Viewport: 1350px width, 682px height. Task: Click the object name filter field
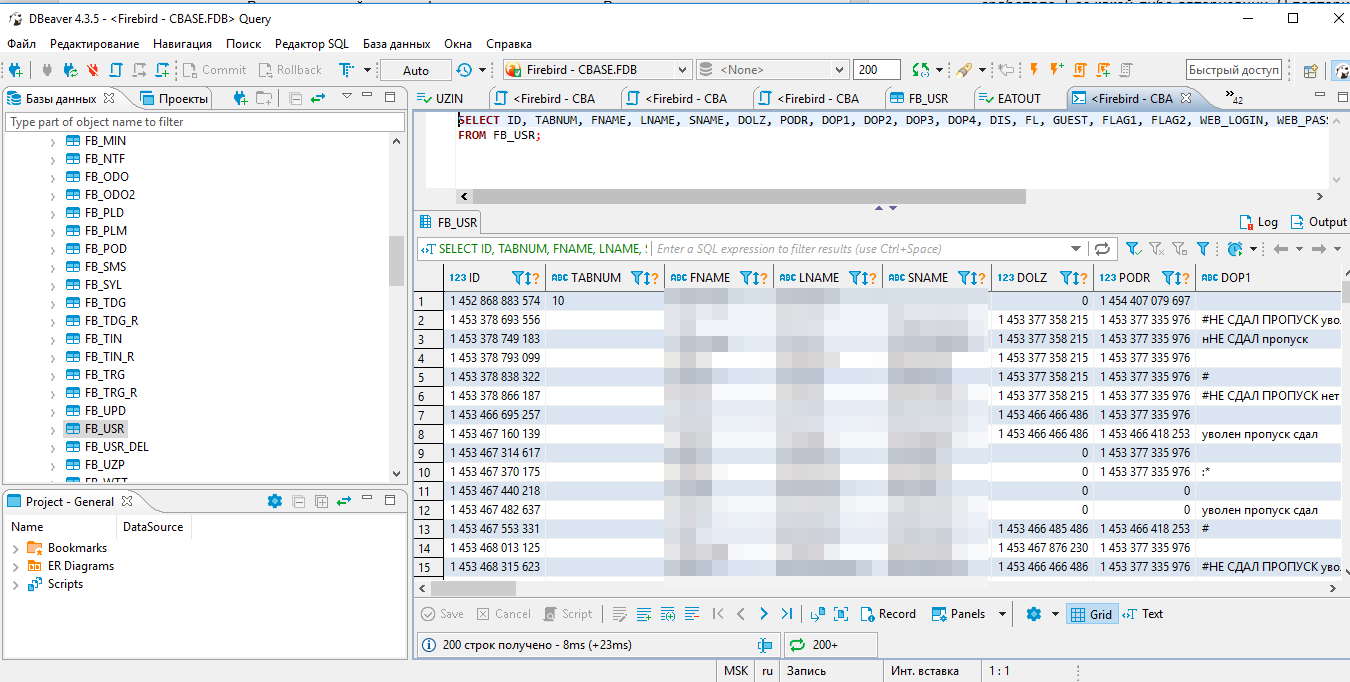(x=200, y=122)
